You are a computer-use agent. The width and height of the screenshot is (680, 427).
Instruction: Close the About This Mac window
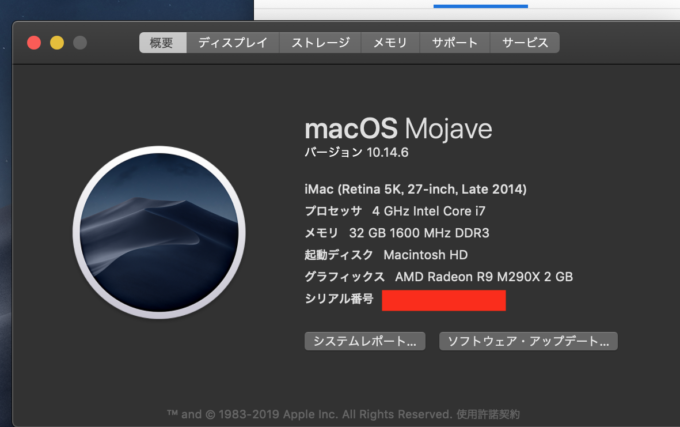tap(34, 42)
